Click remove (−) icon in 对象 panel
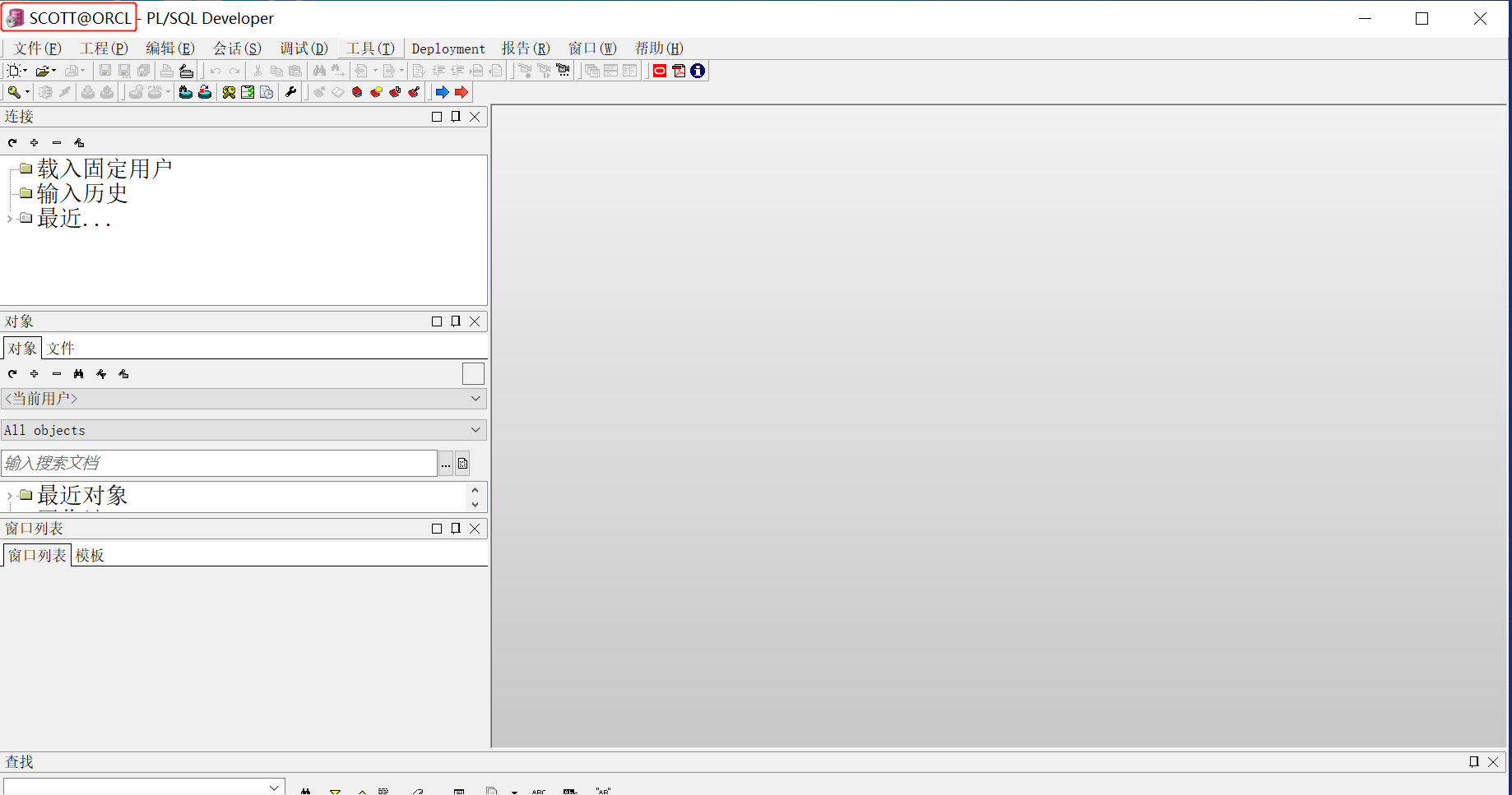Viewport: 1512px width, 795px height. pos(57,374)
